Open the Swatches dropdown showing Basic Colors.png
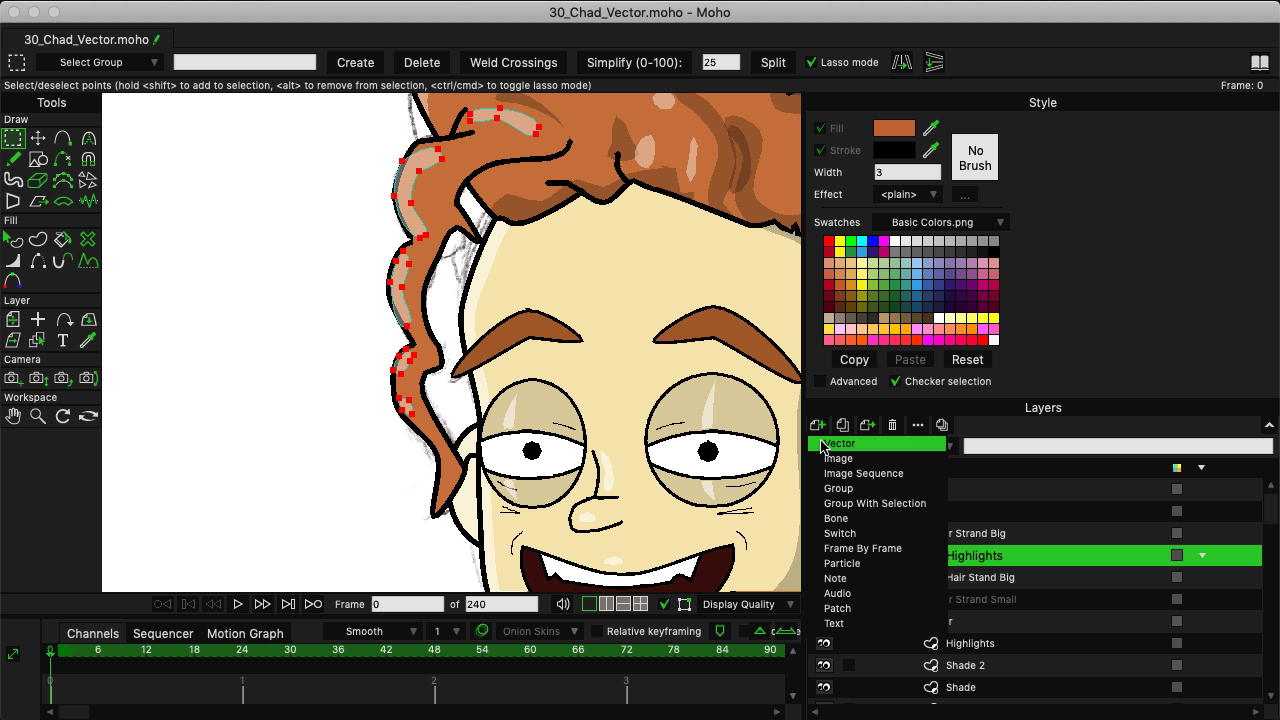 pyautogui.click(x=940, y=221)
